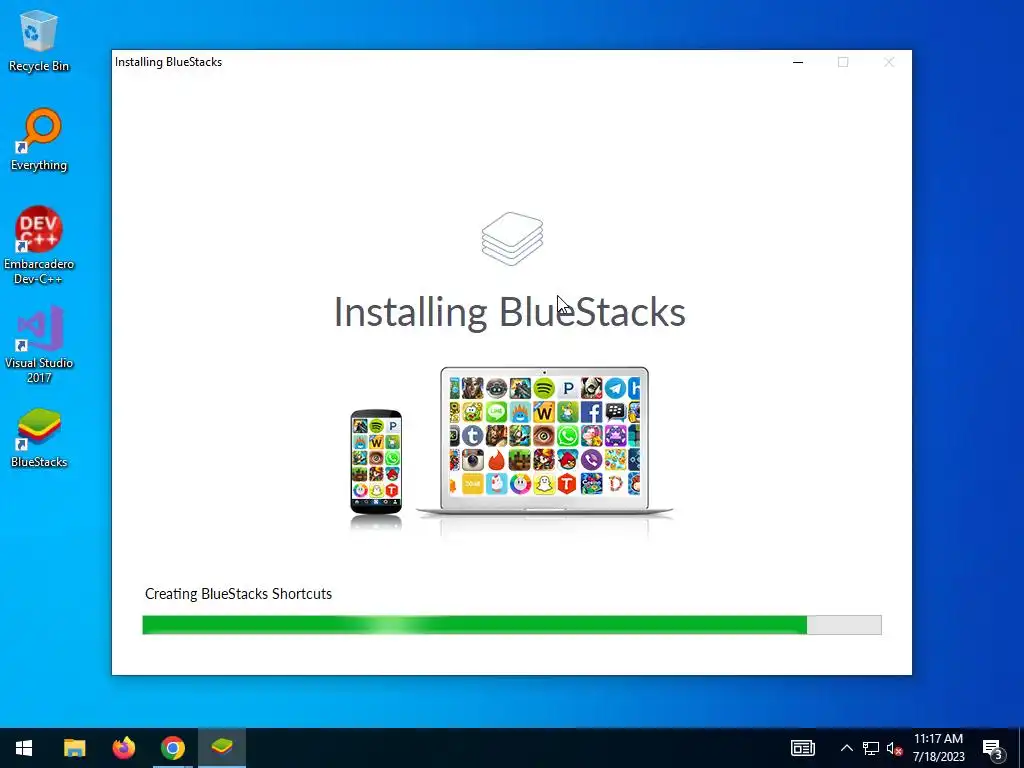Minimize the Installing BlueStacks window
This screenshot has width=1024, height=768.
pyautogui.click(x=798, y=62)
